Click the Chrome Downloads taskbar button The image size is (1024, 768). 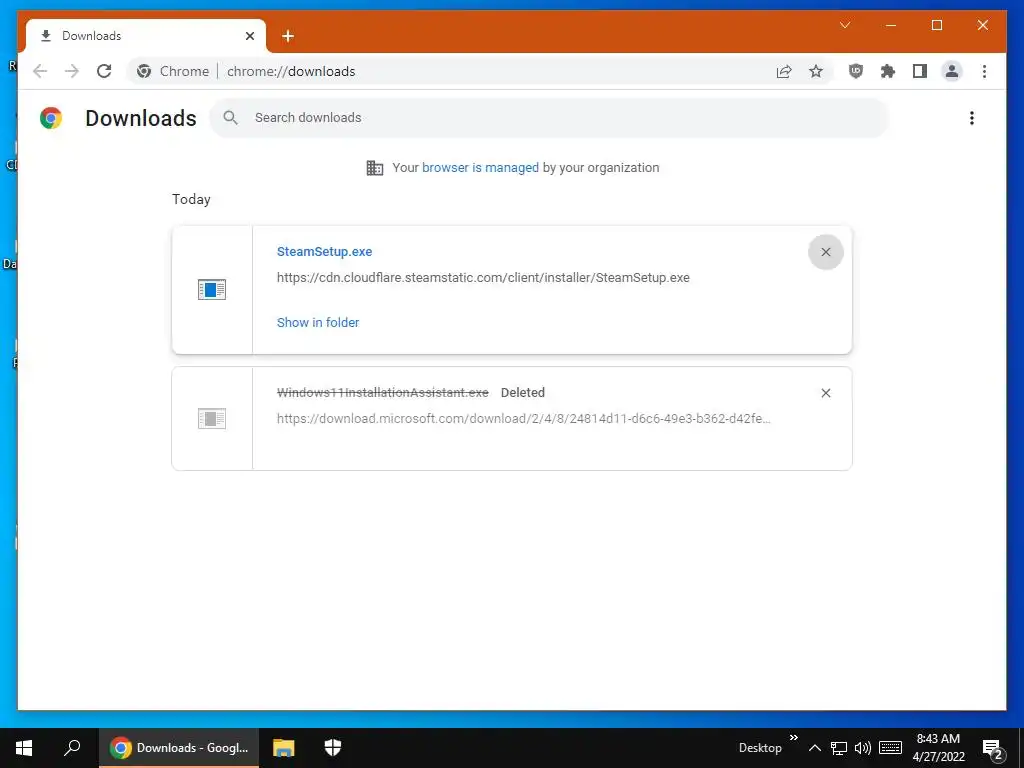[x=179, y=748]
